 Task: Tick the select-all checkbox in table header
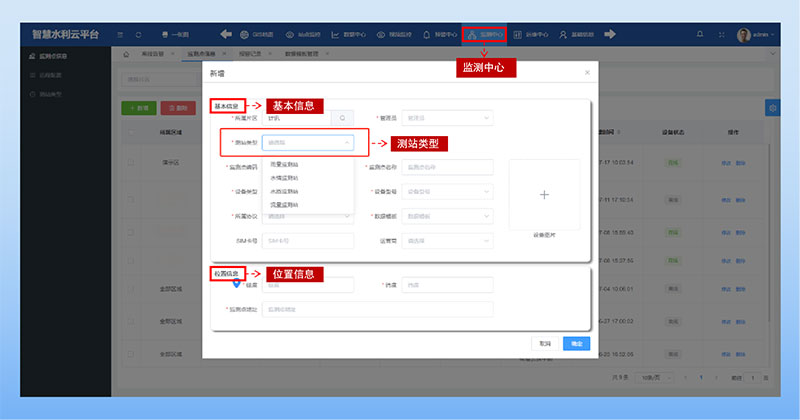(130, 131)
